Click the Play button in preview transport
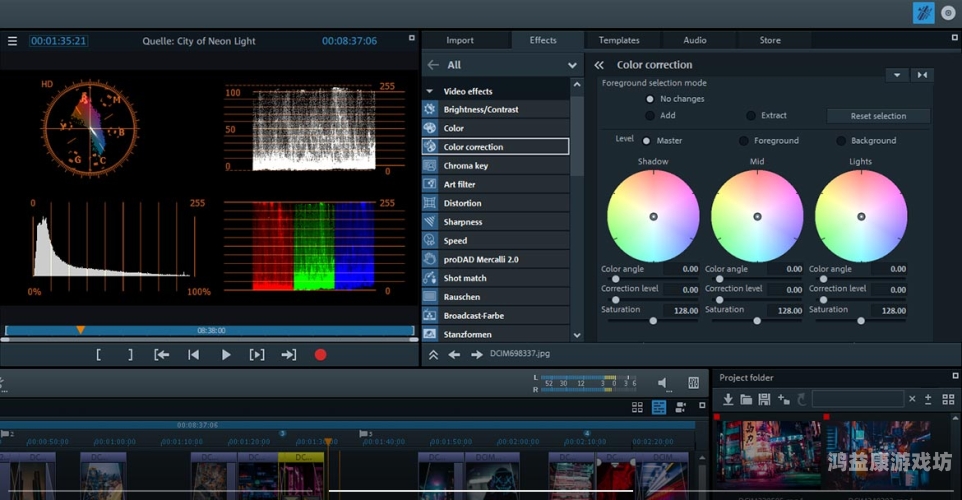962x500 pixels. pos(226,355)
